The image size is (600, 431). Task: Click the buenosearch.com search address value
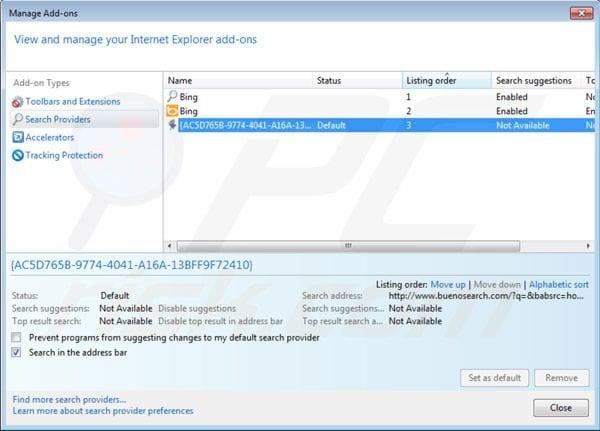tap(486, 296)
